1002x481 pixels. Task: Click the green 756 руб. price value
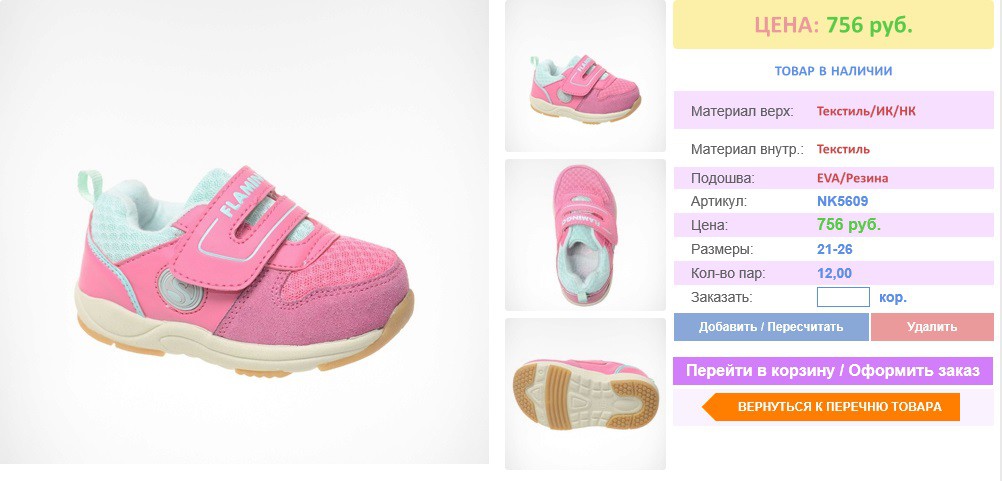coord(849,225)
